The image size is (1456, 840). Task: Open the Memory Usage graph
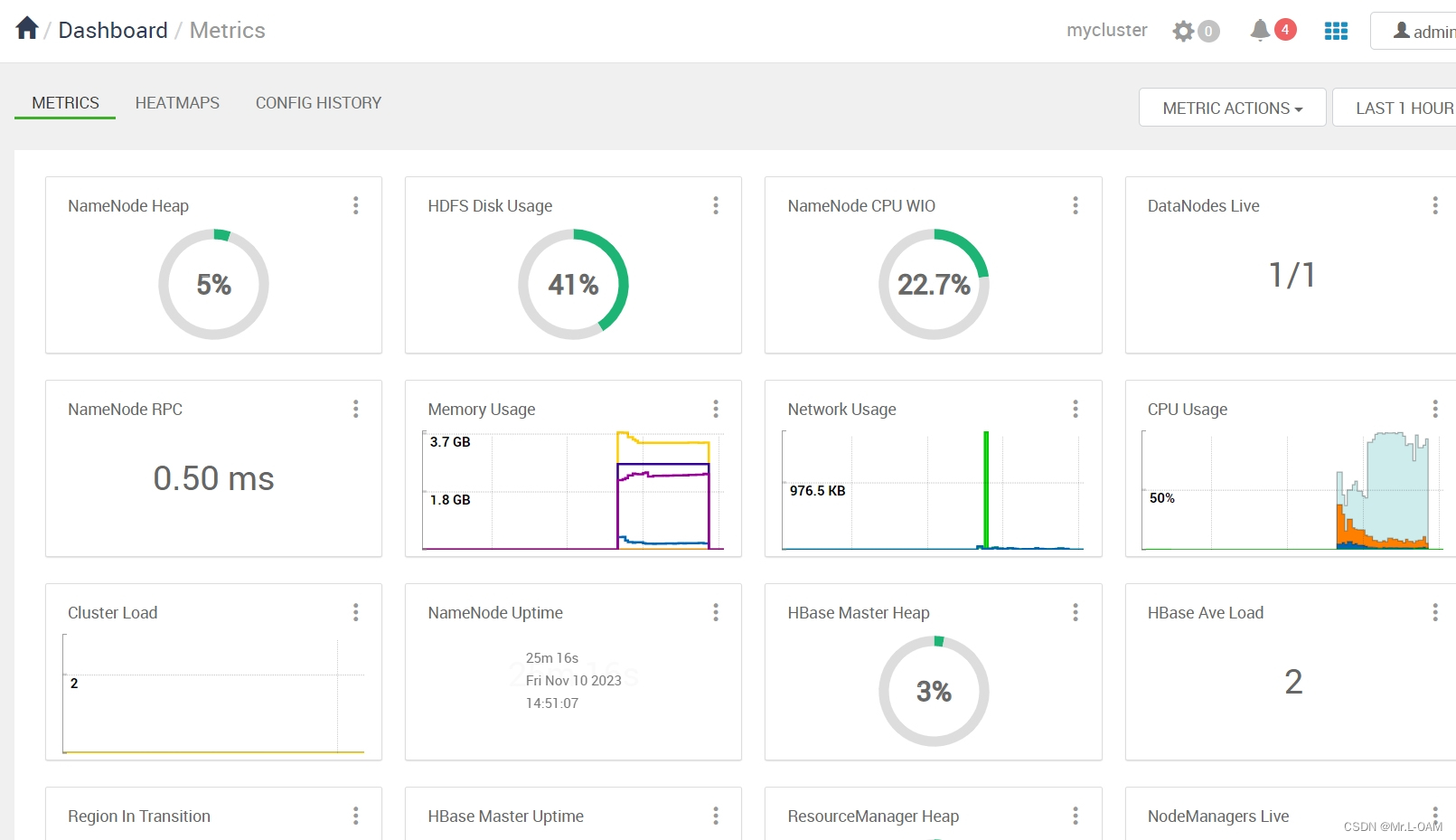(x=573, y=490)
